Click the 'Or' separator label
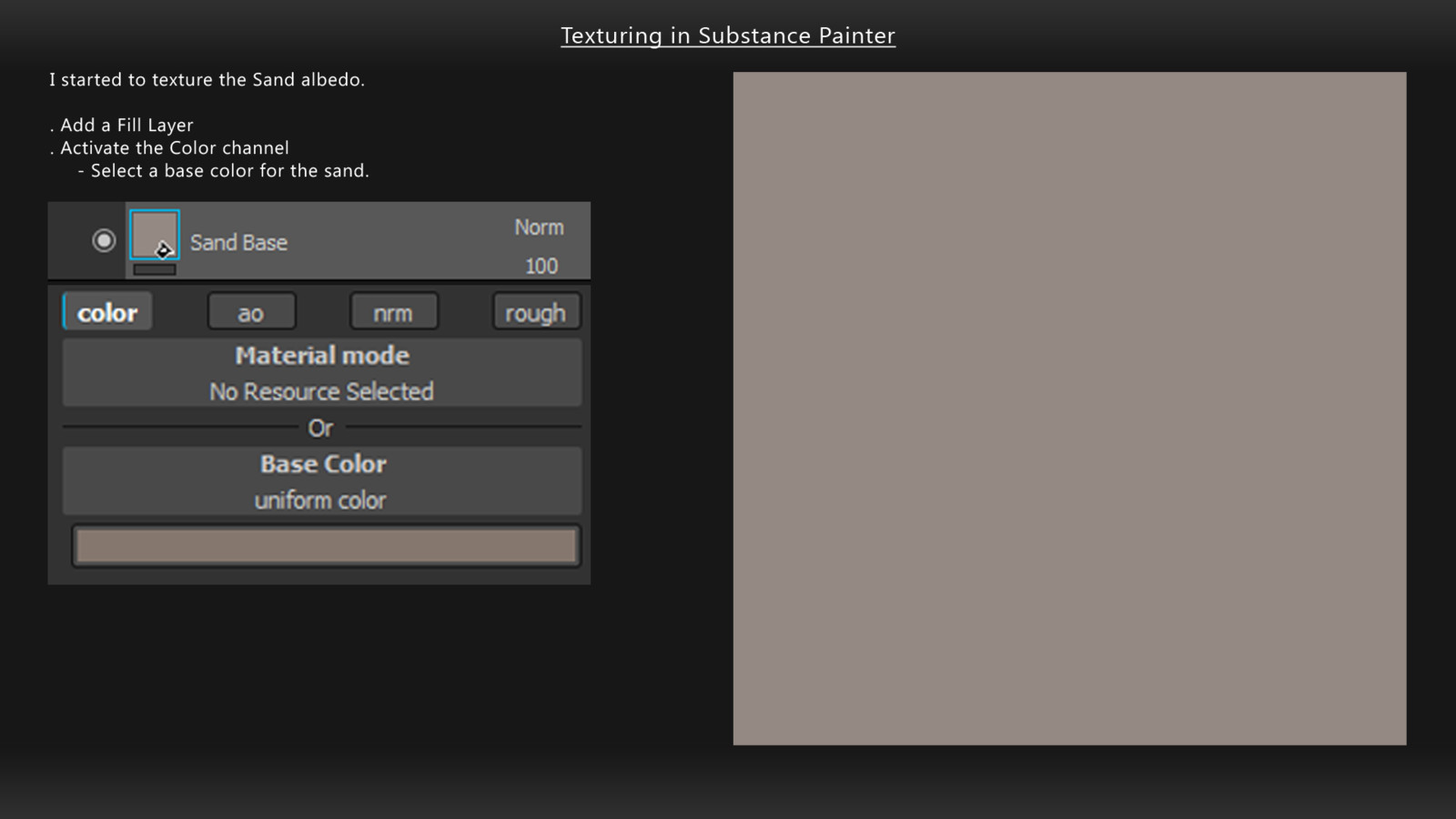This screenshot has width=1456, height=819. click(x=321, y=428)
